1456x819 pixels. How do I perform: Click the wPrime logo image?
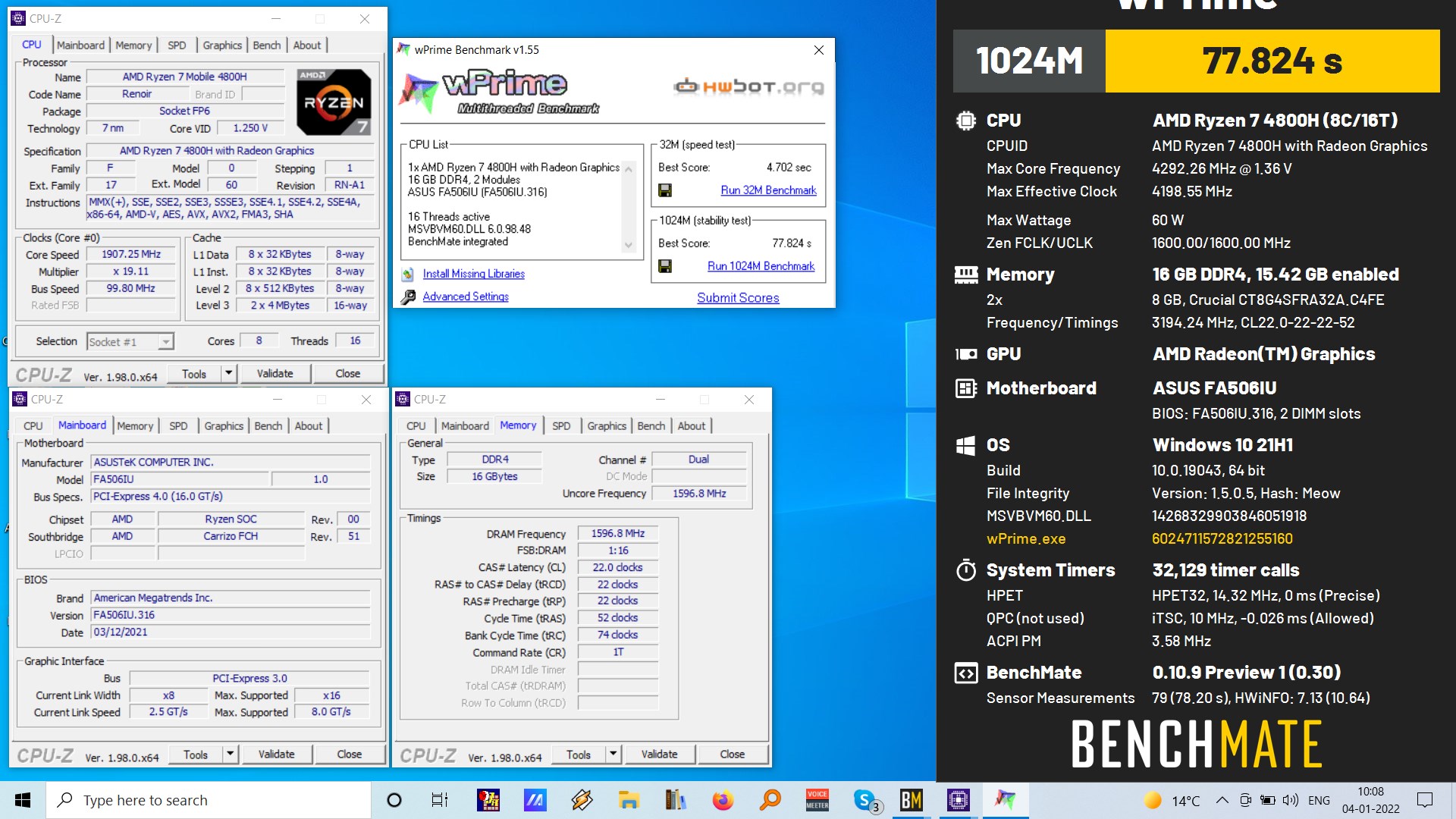500,92
